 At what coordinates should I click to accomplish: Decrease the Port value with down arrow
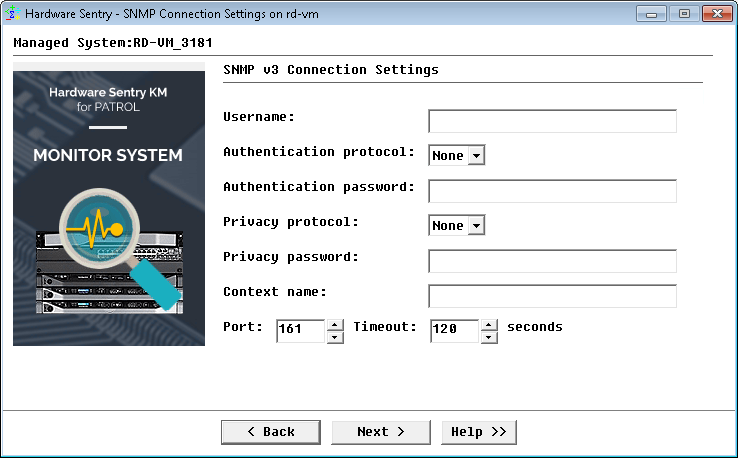pyautogui.click(x=335, y=337)
